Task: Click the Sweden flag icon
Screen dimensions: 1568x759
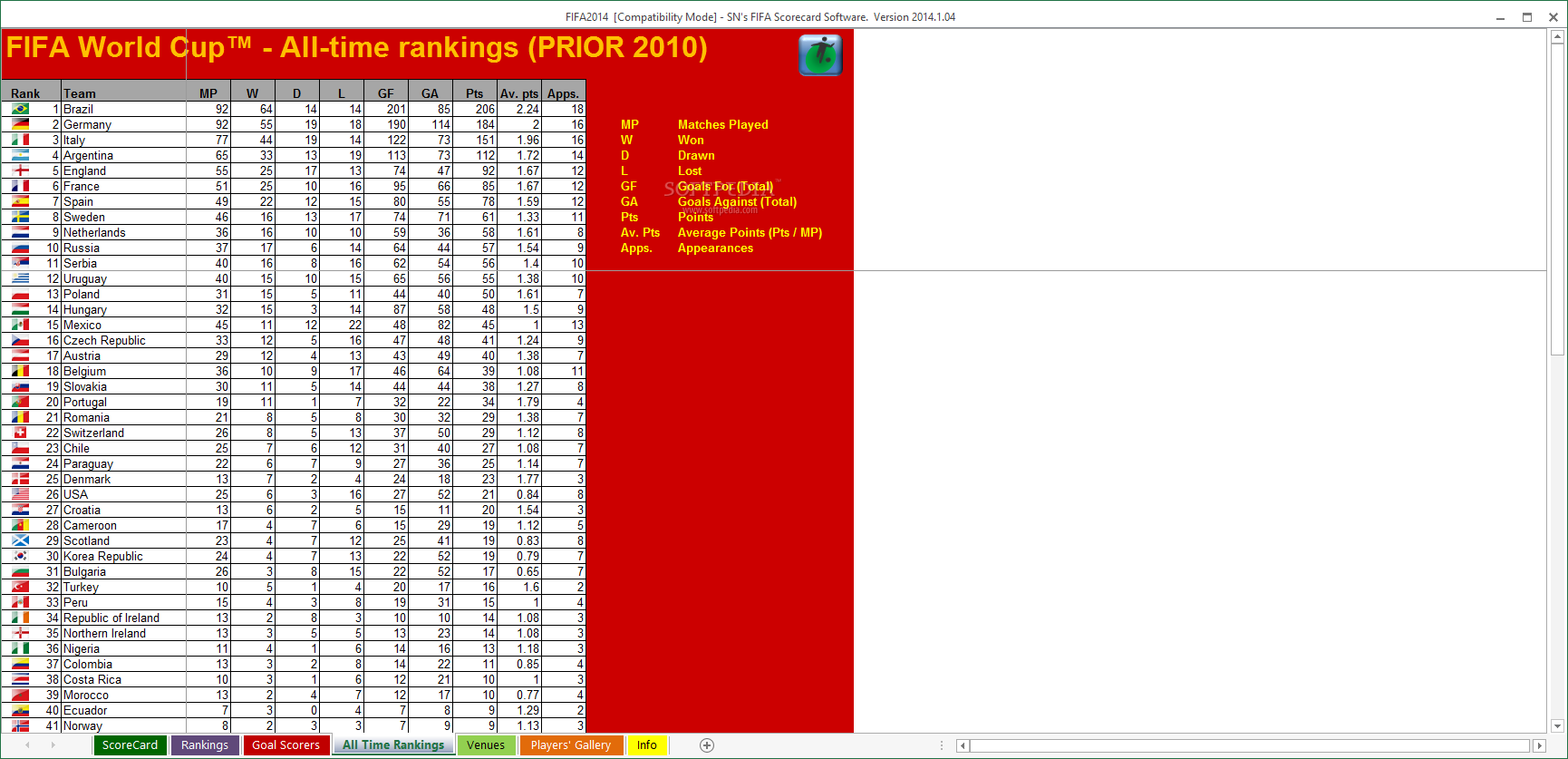Action: click(x=20, y=217)
